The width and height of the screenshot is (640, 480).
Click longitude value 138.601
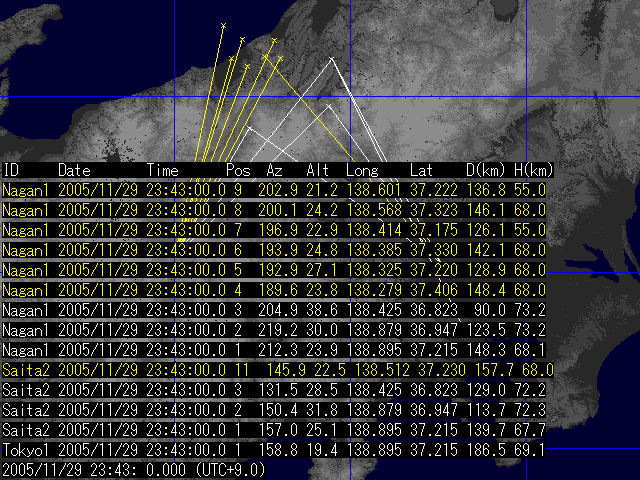(x=374, y=190)
